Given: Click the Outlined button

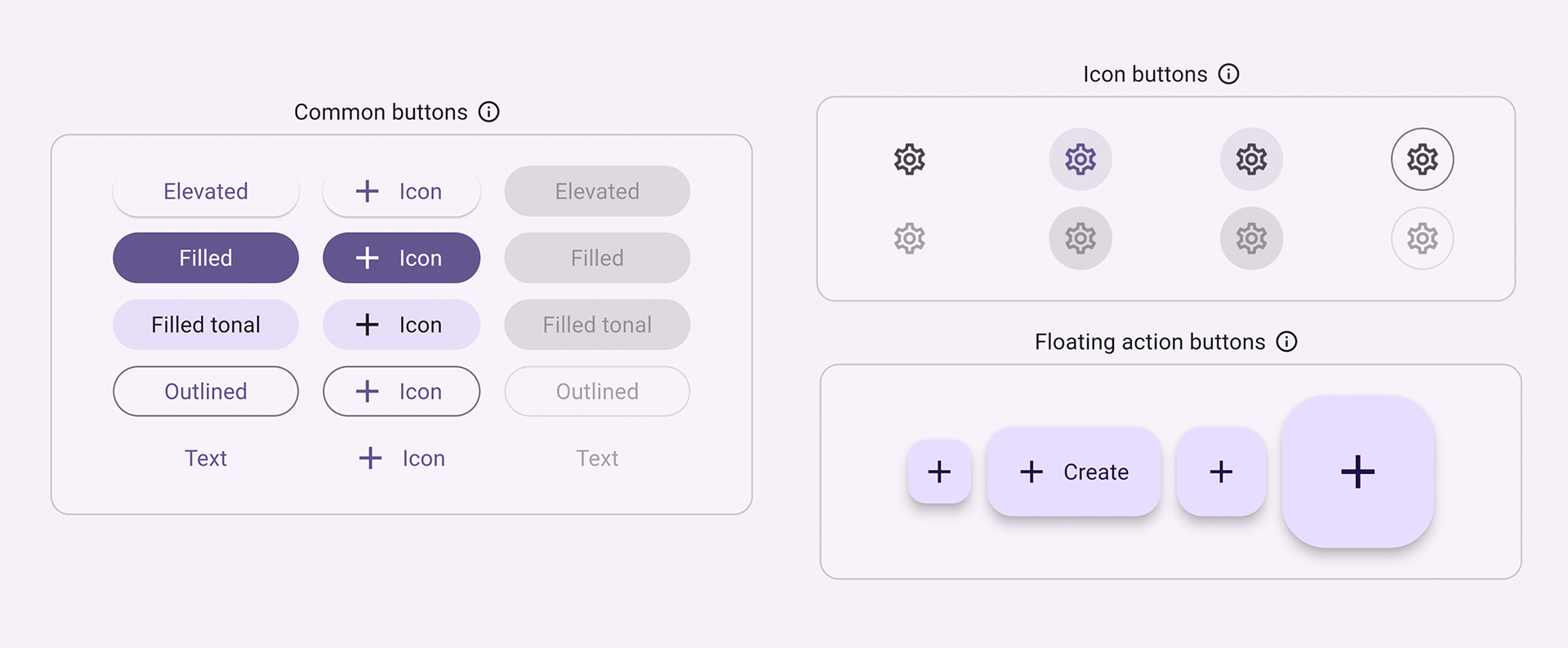Looking at the screenshot, I should point(205,391).
